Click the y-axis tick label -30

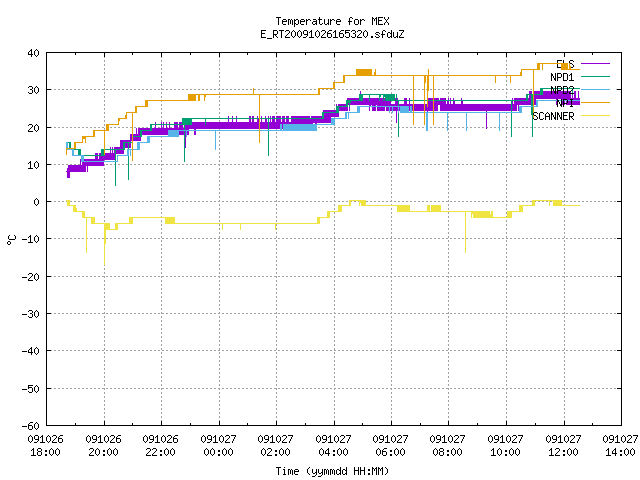coord(31,314)
